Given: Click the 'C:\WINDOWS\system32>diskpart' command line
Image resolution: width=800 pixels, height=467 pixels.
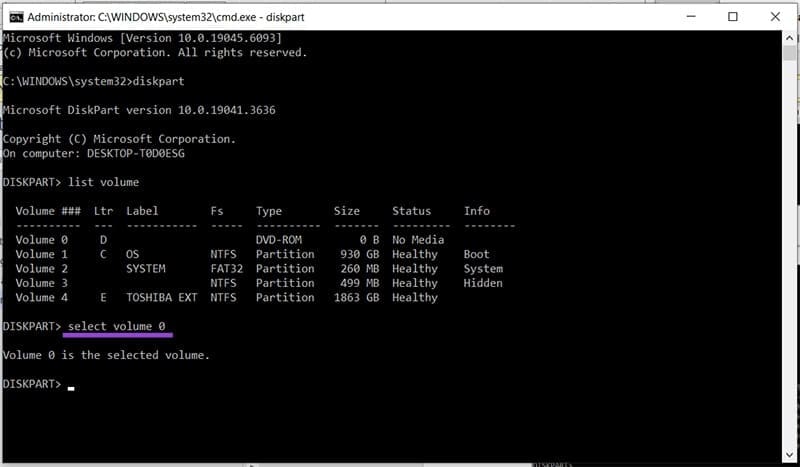Looking at the screenshot, I should tap(94, 81).
